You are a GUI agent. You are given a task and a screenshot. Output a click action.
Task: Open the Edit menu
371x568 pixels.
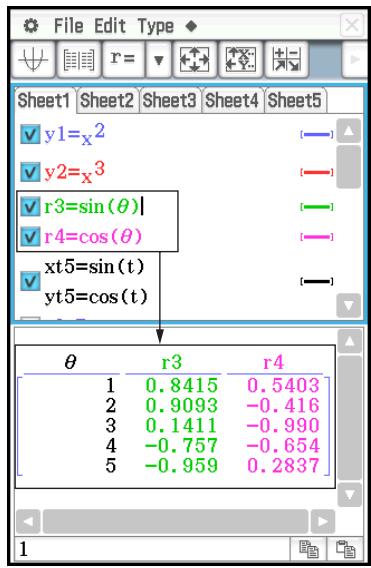110,26
